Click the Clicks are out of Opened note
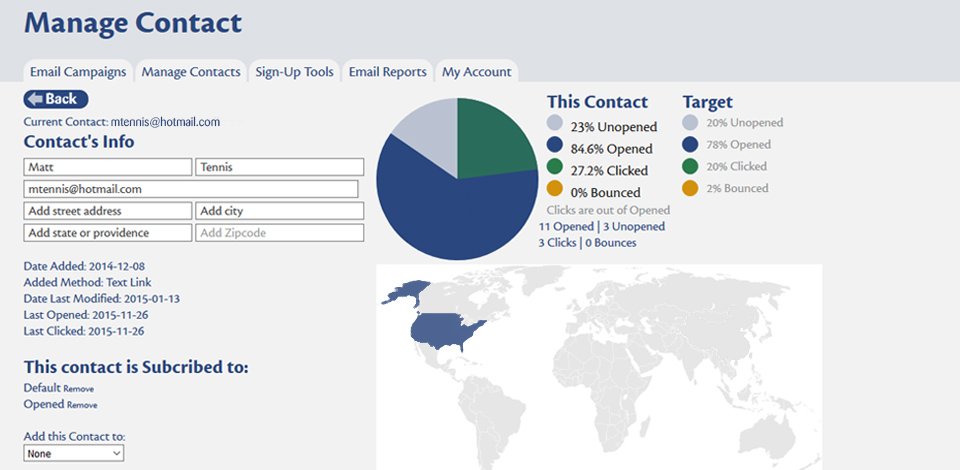 (609, 210)
